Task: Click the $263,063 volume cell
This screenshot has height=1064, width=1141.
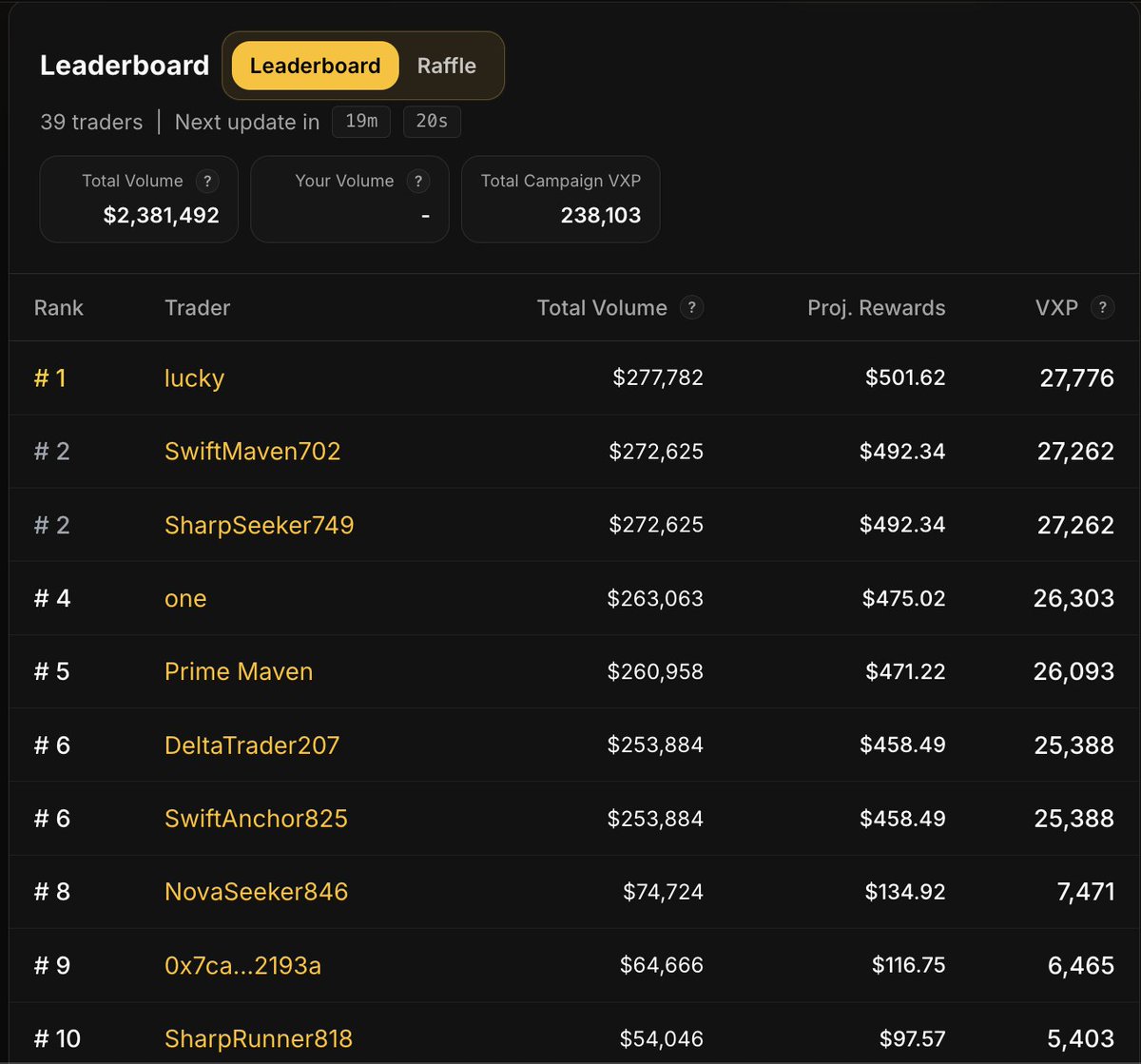Action: pyautogui.click(x=655, y=598)
